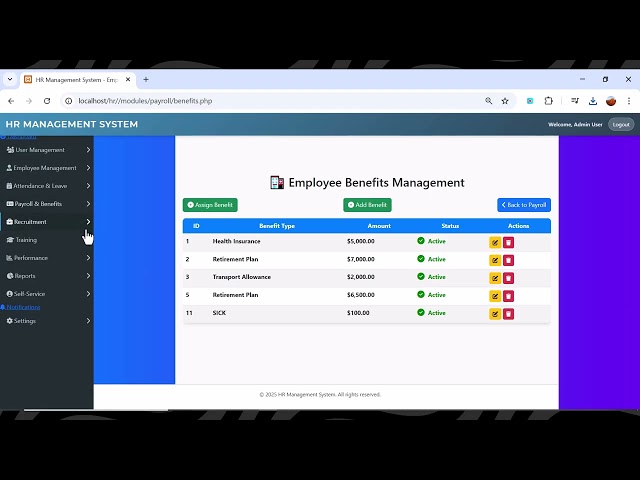The height and width of the screenshot is (480, 640).
Task: Click the $2,000.00 amount cell
Action: click(x=360, y=277)
